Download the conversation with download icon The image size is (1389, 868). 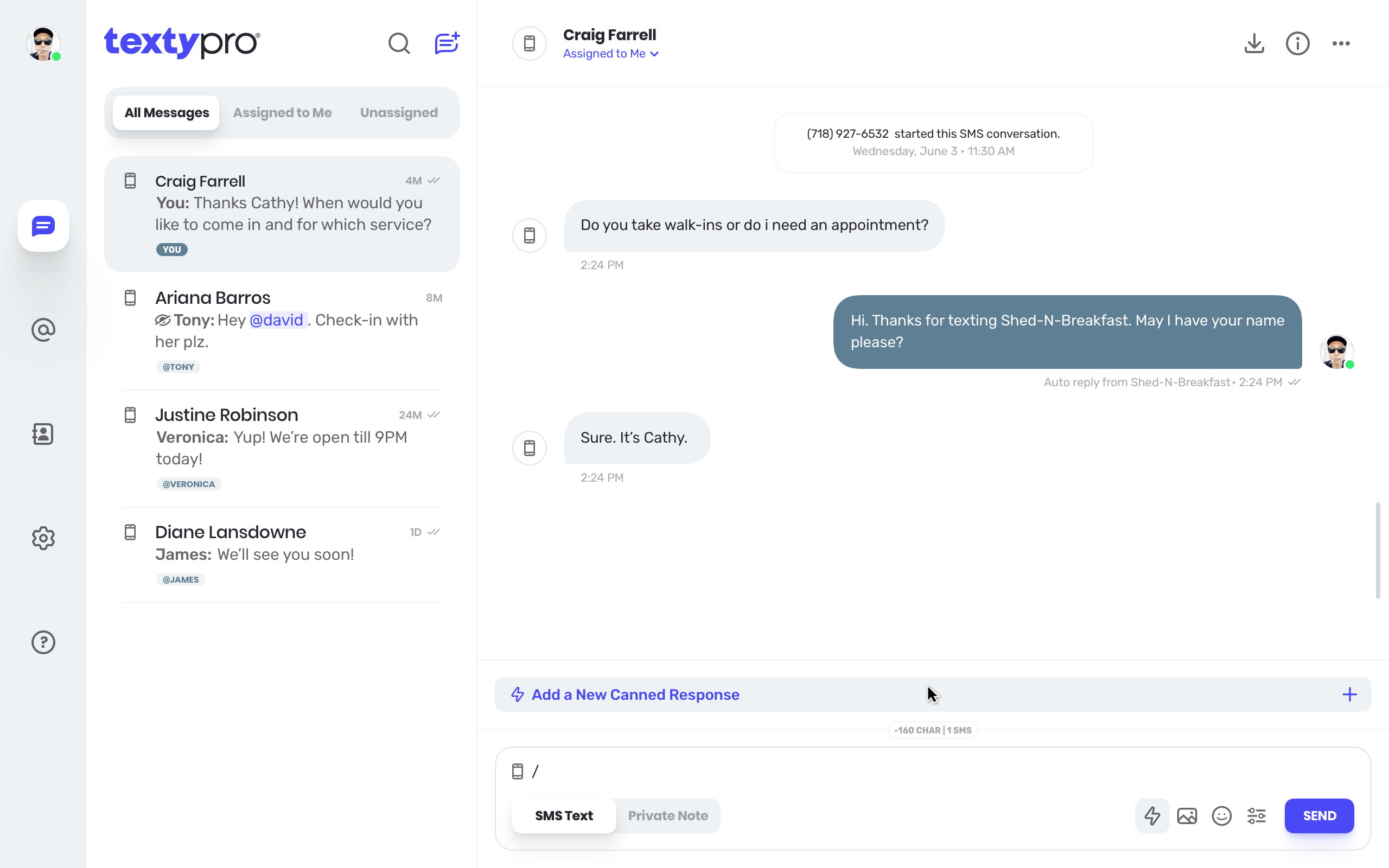pos(1254,43)
